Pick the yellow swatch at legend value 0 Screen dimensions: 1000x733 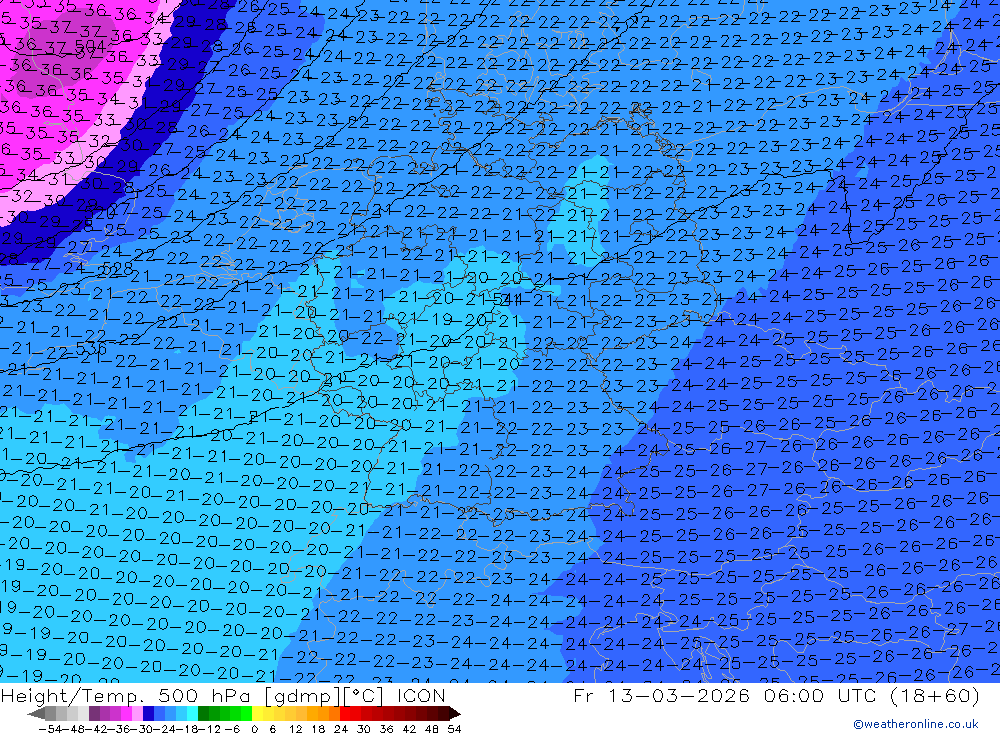tap(258, 713)
